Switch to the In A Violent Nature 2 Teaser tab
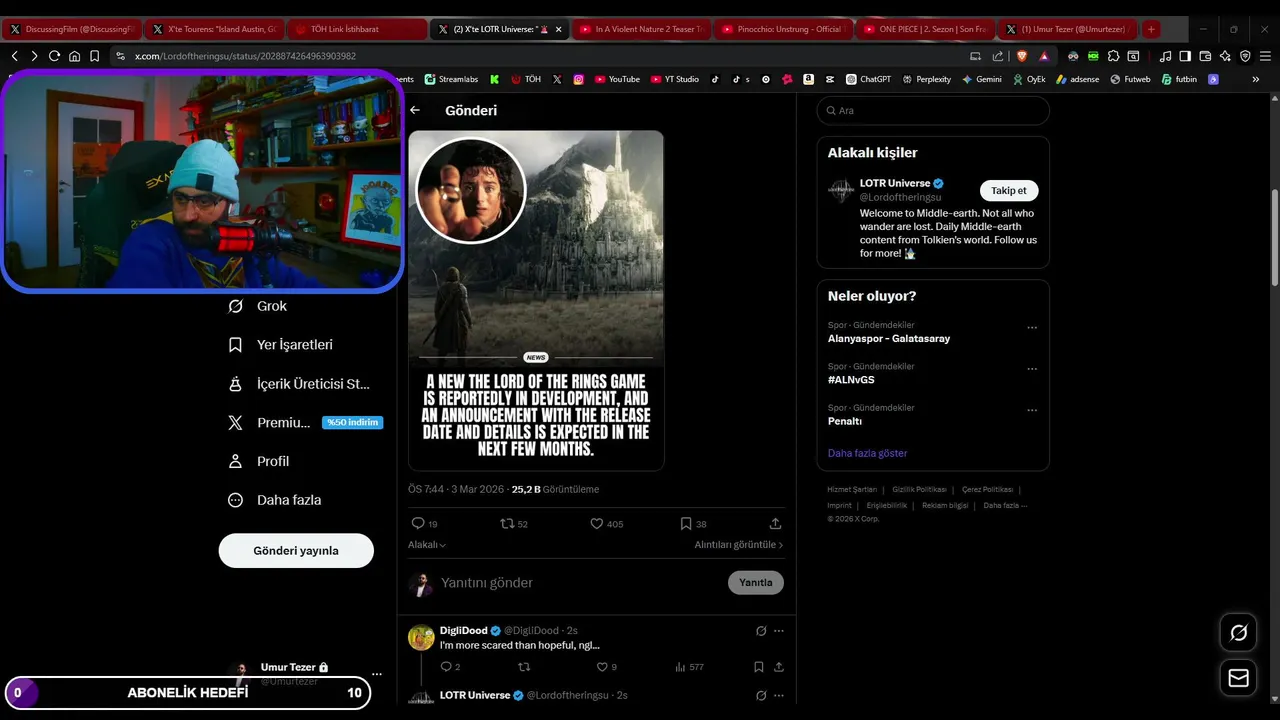 pyautogui.click(x=641, y=29)
